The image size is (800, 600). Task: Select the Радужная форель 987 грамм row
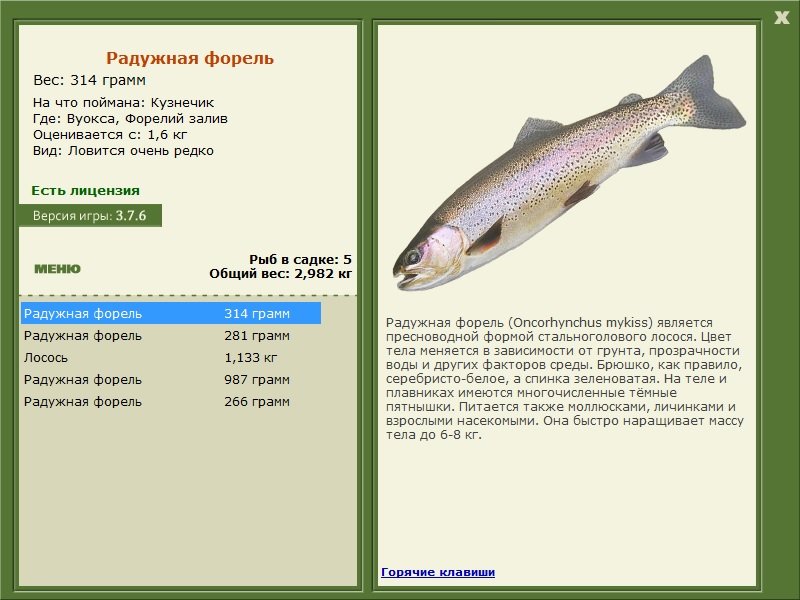(171, 380)
